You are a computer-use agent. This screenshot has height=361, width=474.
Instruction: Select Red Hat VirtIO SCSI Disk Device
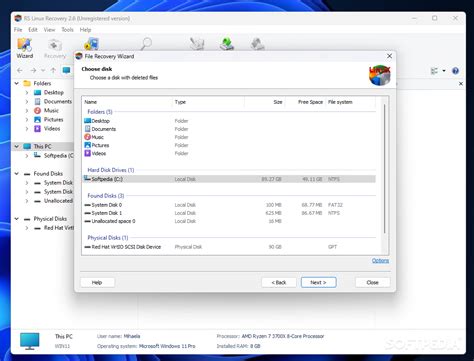229,247
